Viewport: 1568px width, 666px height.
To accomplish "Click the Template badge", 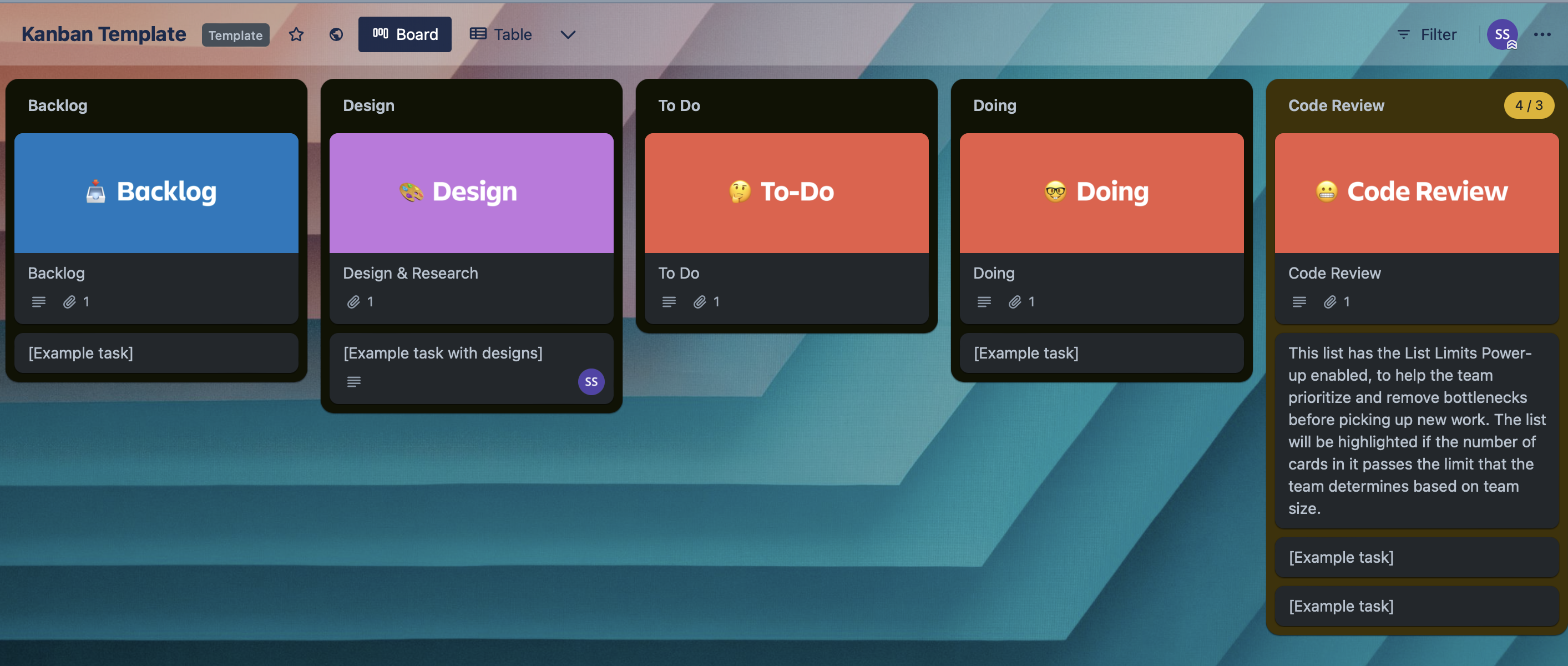I will [x=235, y=36].
